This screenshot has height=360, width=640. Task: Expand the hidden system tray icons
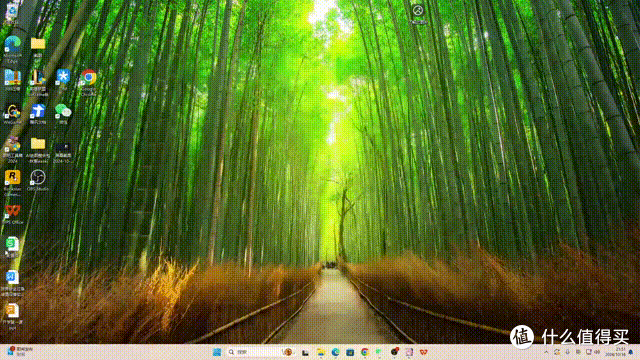click(x=546, y=352)
